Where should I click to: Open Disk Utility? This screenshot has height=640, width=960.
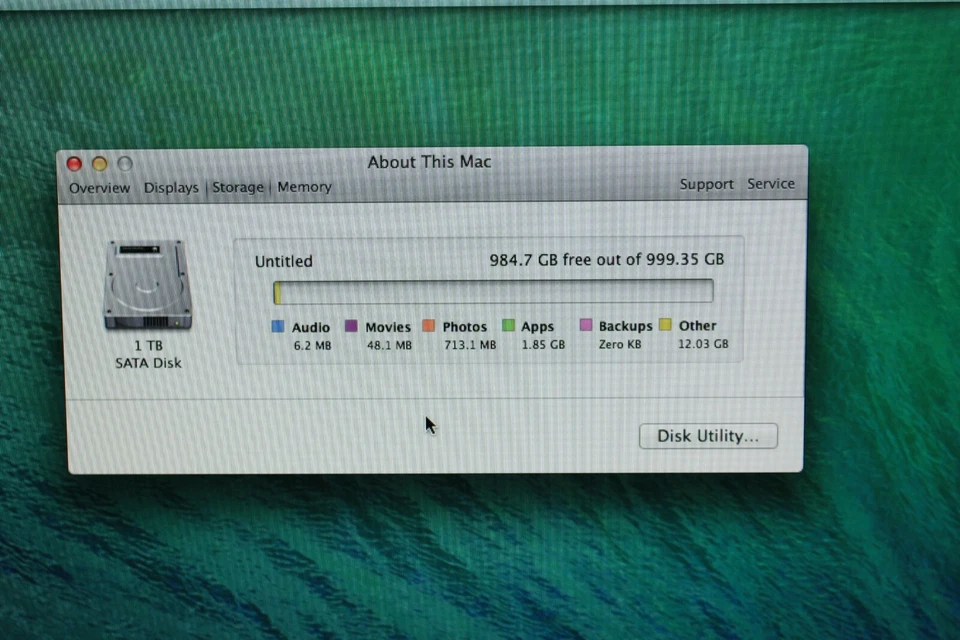pos(708,436)
